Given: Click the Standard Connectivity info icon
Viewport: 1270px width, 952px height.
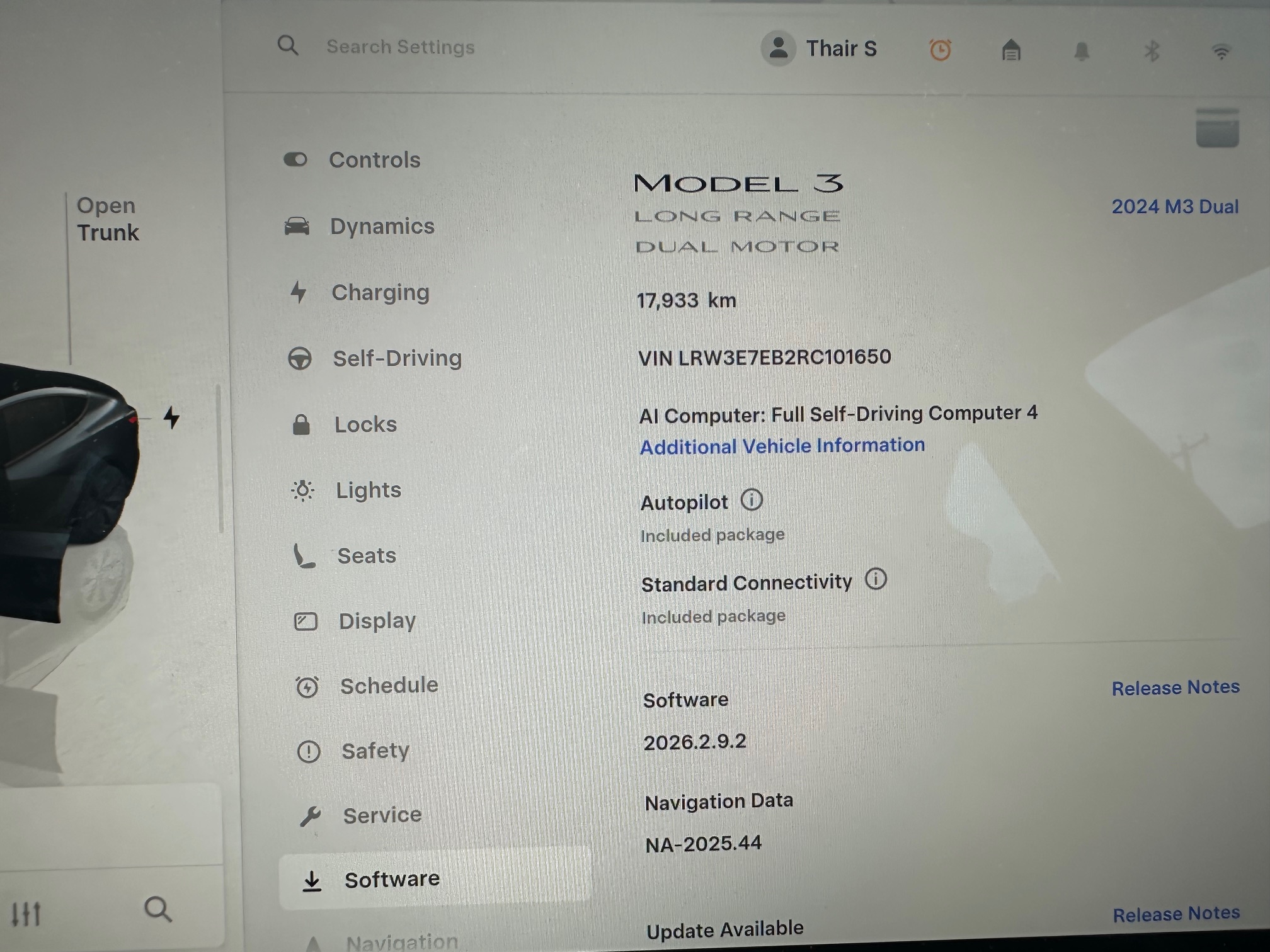Looking at the screenshot, I should coord(876,579).
